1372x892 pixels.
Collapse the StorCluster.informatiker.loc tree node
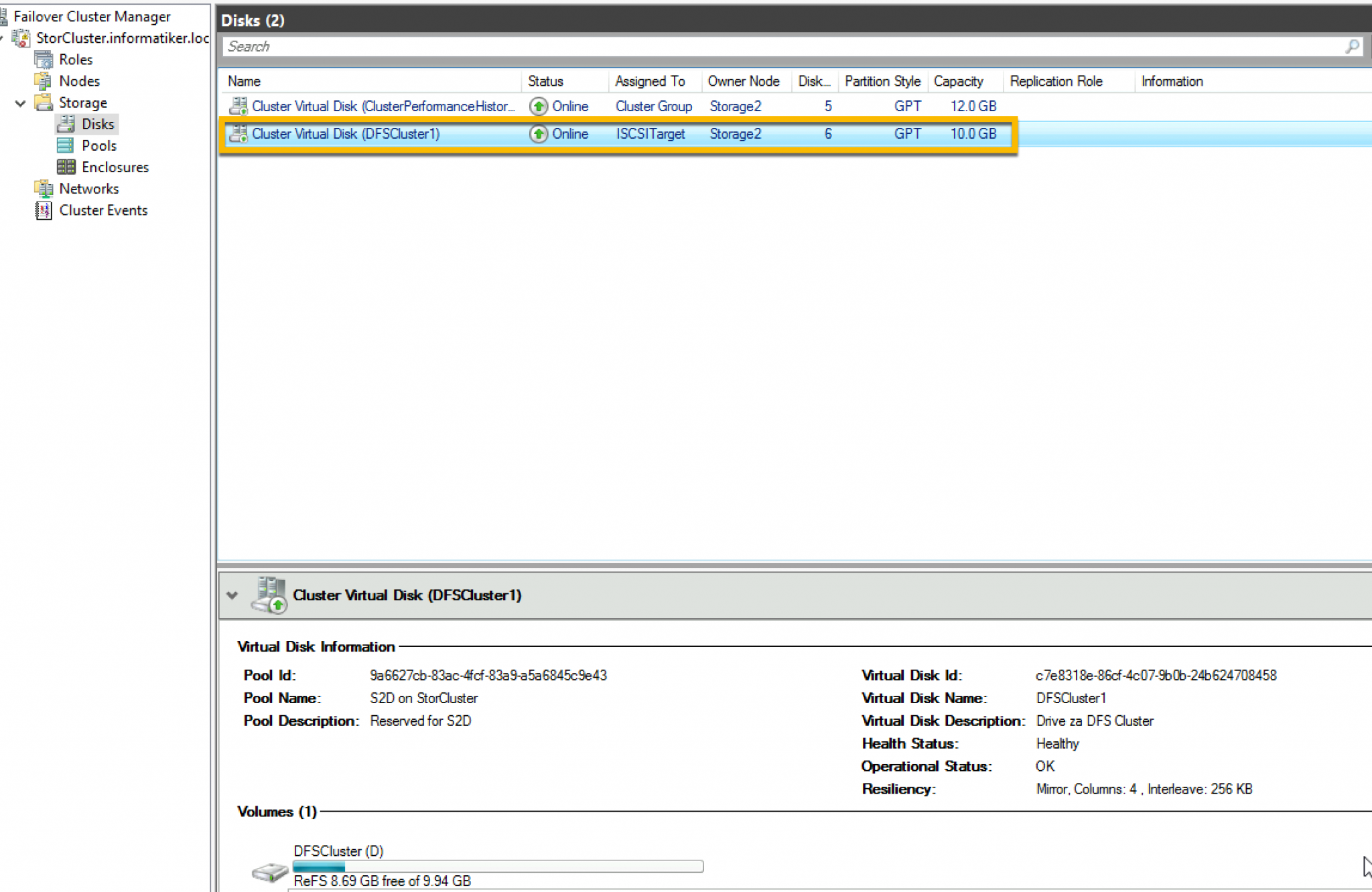click(4, 38)
